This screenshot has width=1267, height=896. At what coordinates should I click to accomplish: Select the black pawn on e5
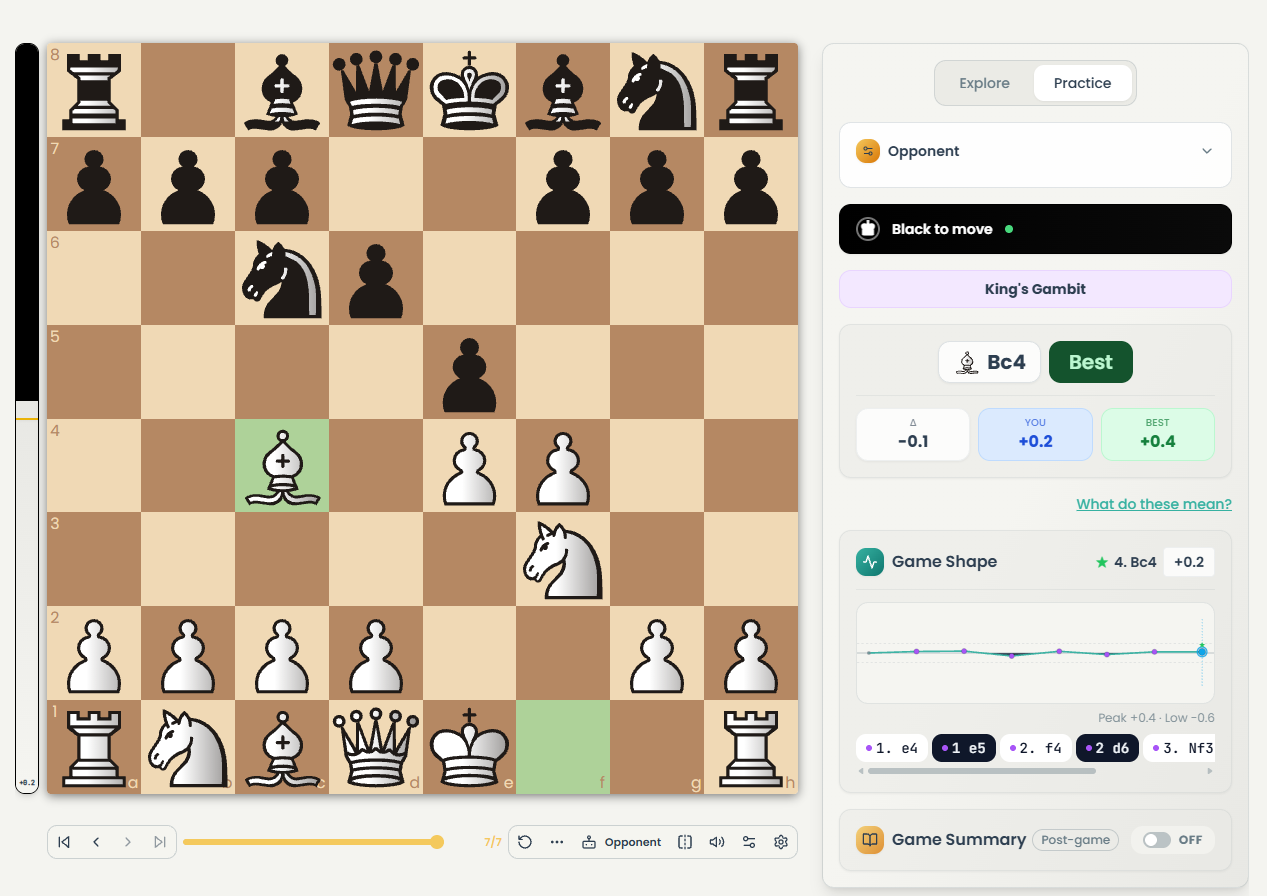pos(470,371)
